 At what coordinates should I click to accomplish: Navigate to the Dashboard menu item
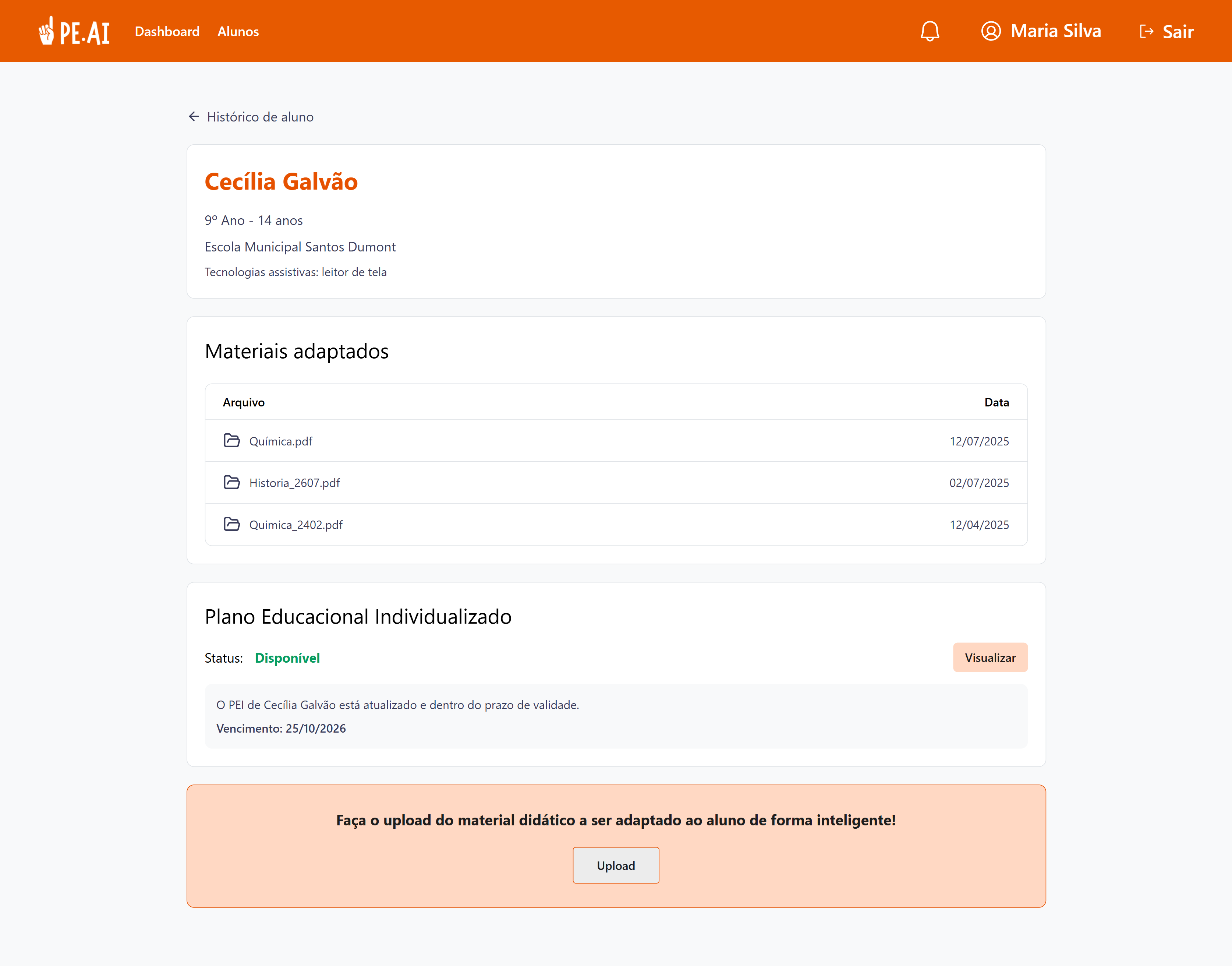coord(167,32)
